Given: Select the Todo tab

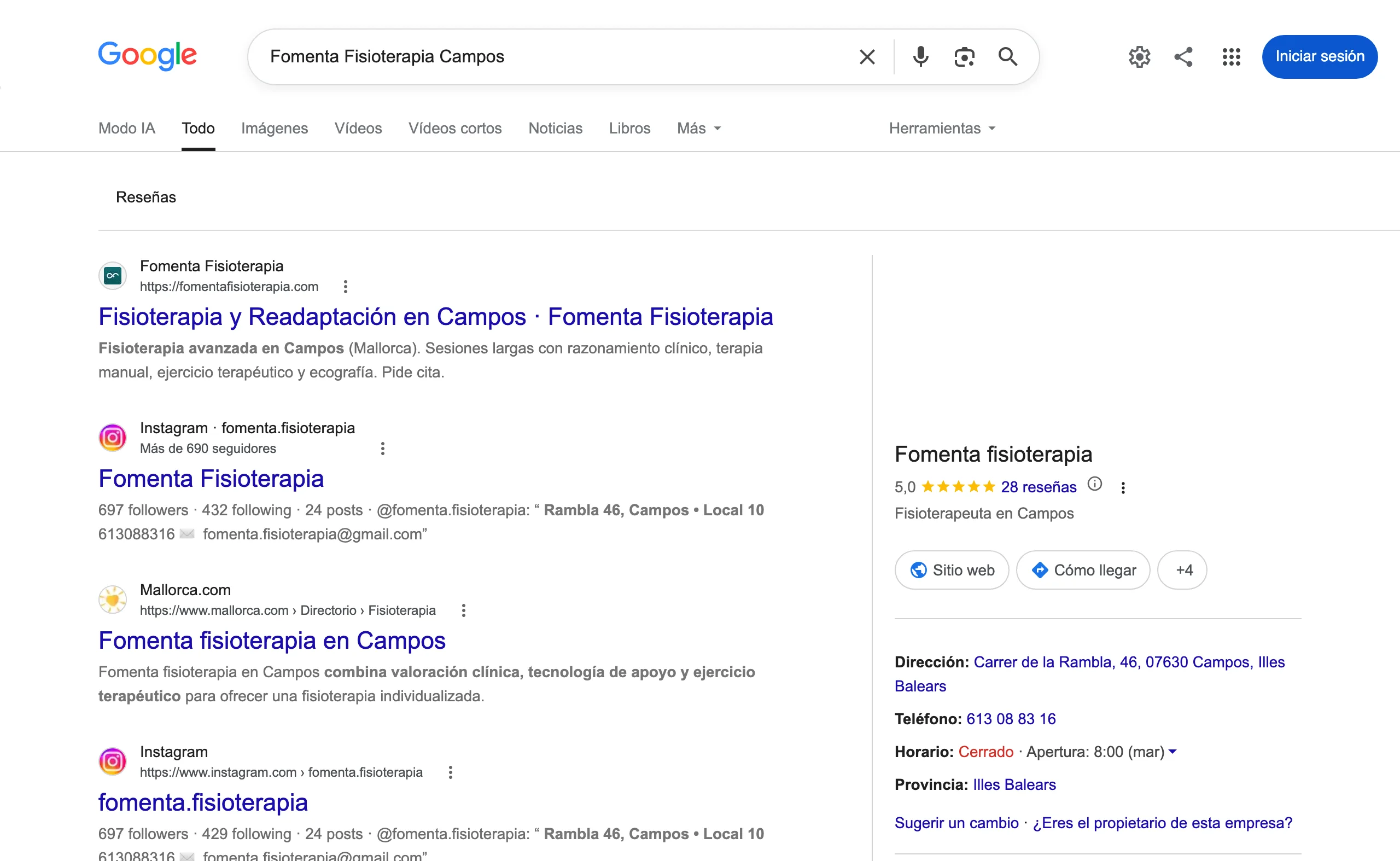Looking at the screenshot, I should click(x=198, y=128).
